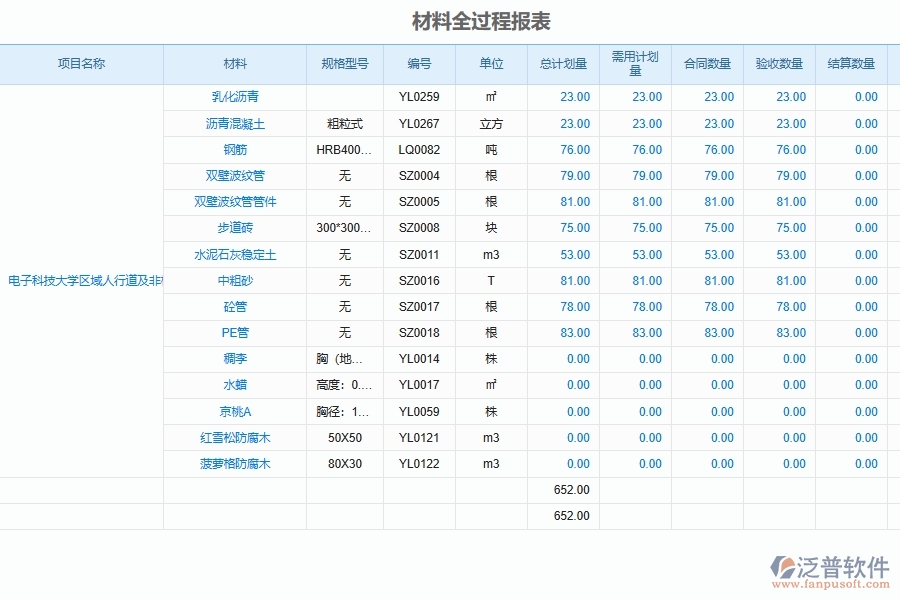The height and width of the screenshot is (600, 900).
Task: Select the 双壁波纹管管件 entry
Action: 236,201
